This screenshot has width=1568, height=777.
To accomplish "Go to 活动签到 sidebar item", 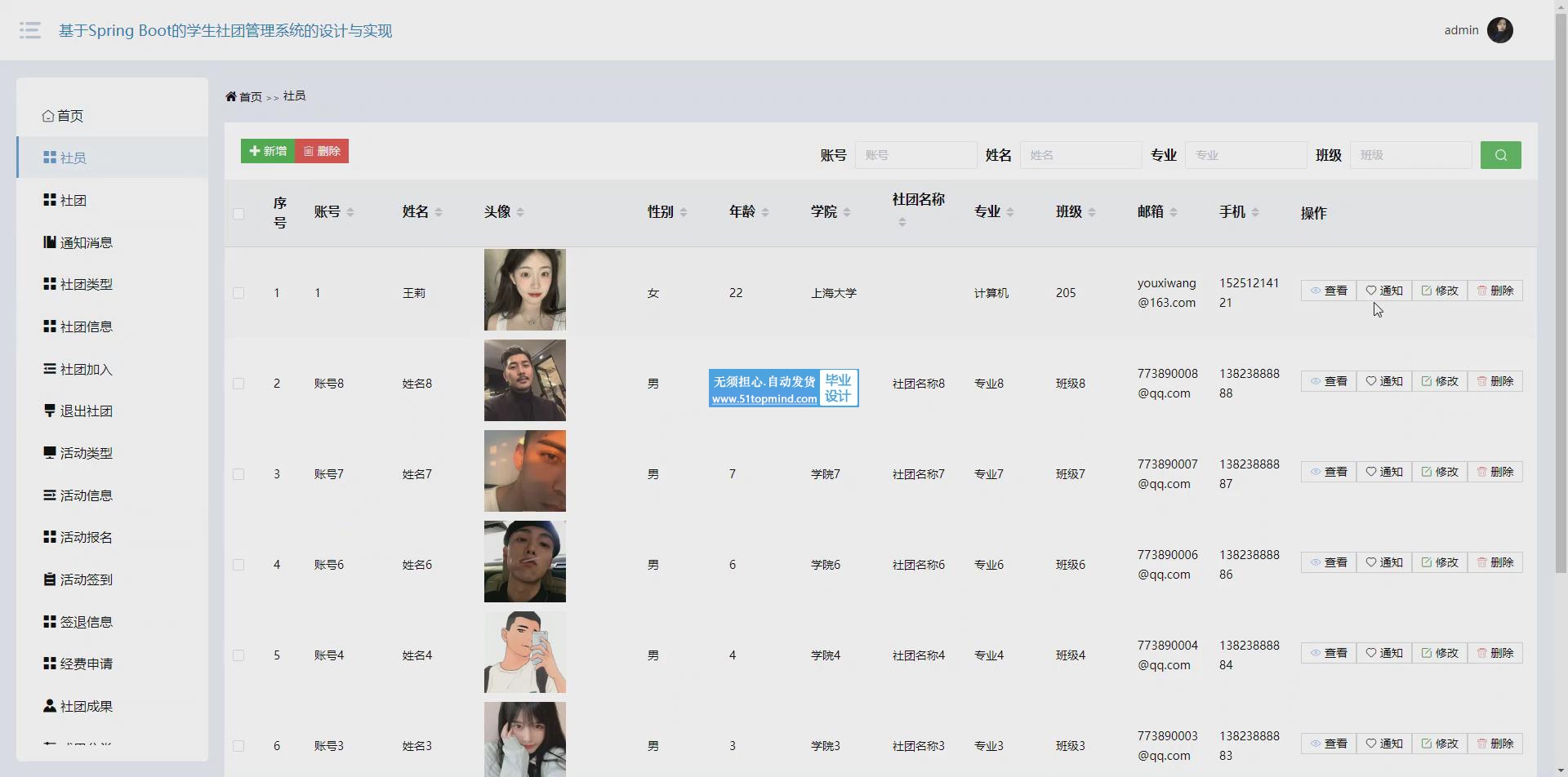I will [86, 579].
